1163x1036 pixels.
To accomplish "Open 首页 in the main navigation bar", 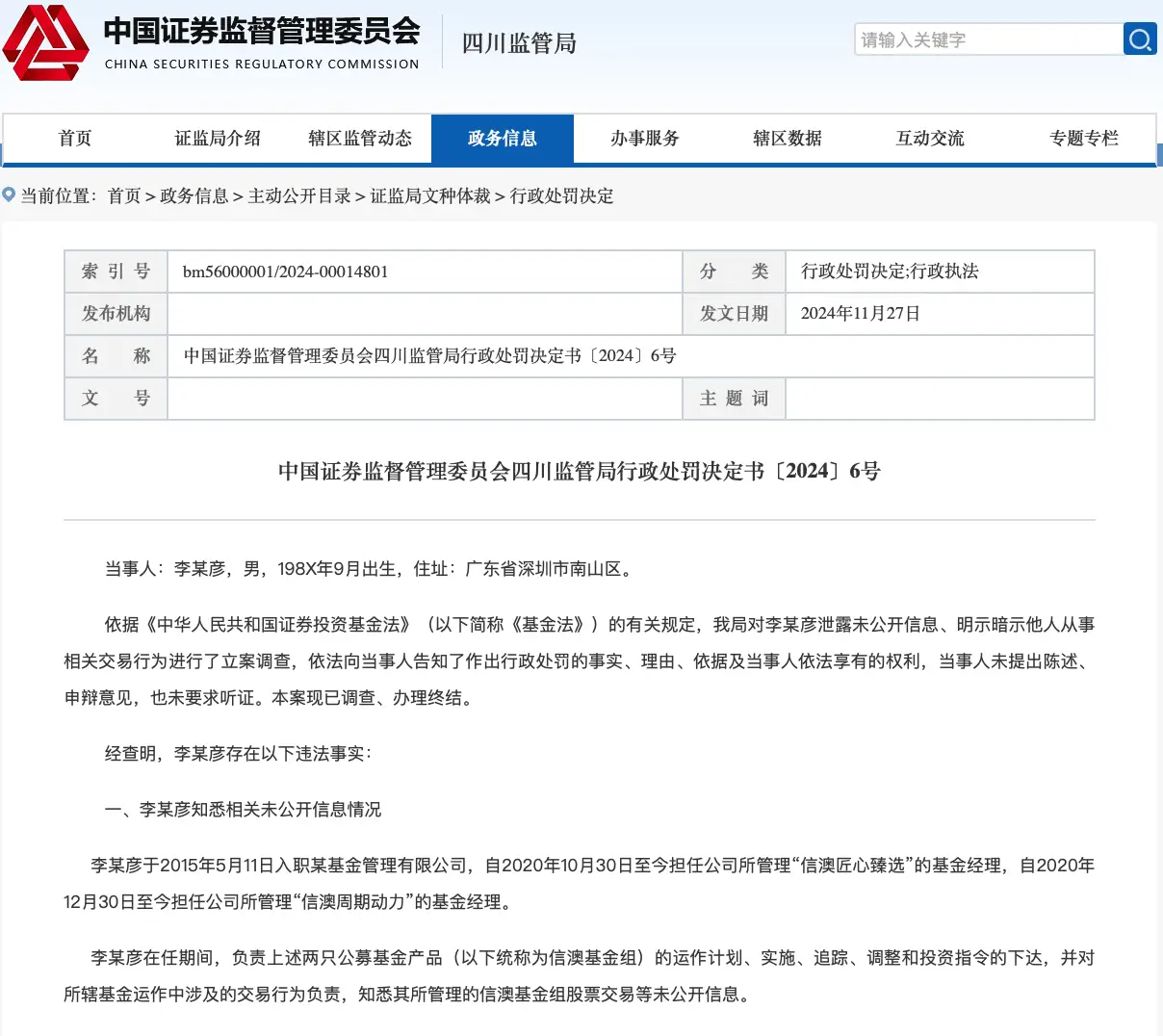I will 75,139.
